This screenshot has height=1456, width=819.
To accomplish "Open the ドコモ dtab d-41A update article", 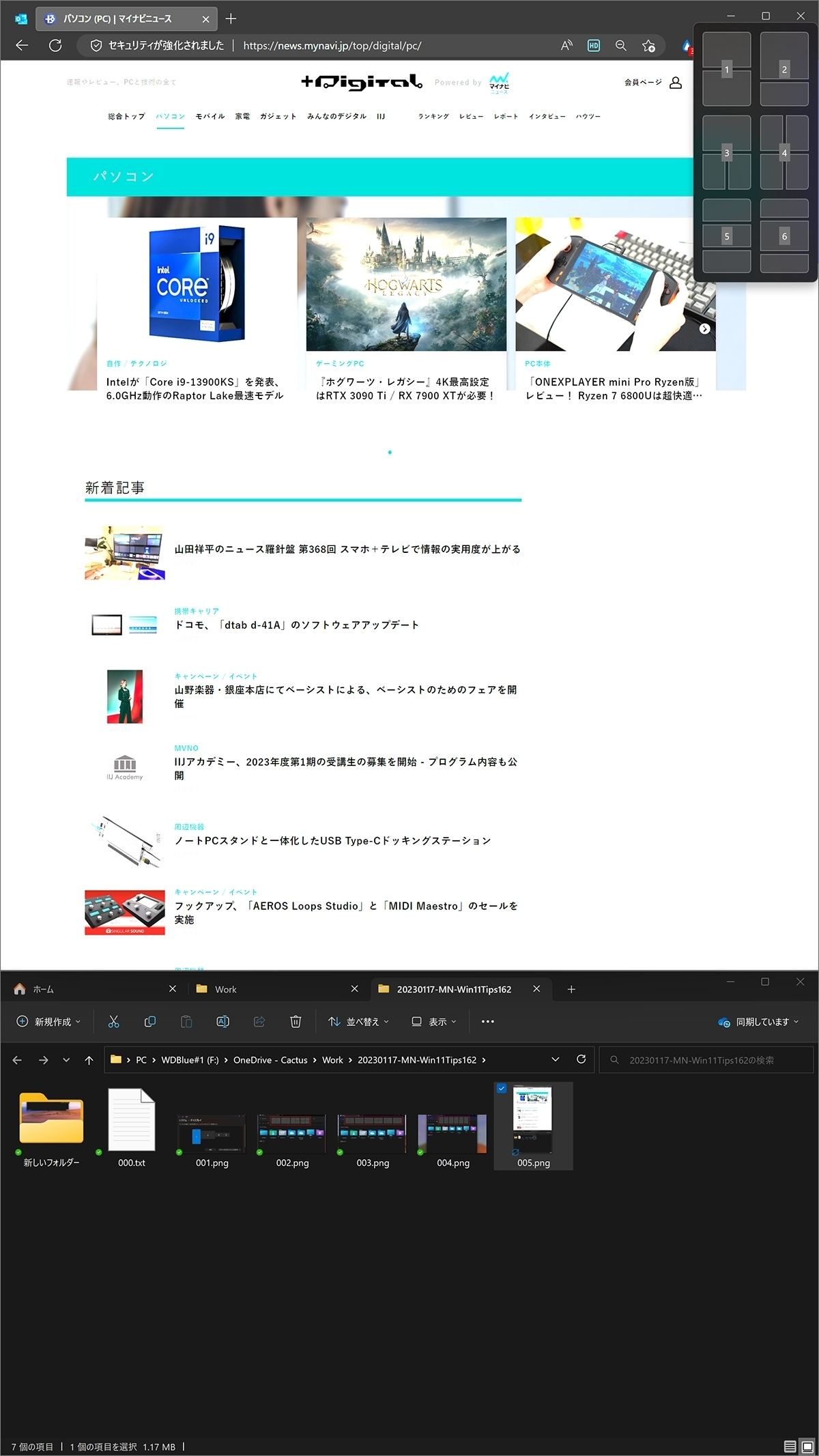I will [297, 625].
